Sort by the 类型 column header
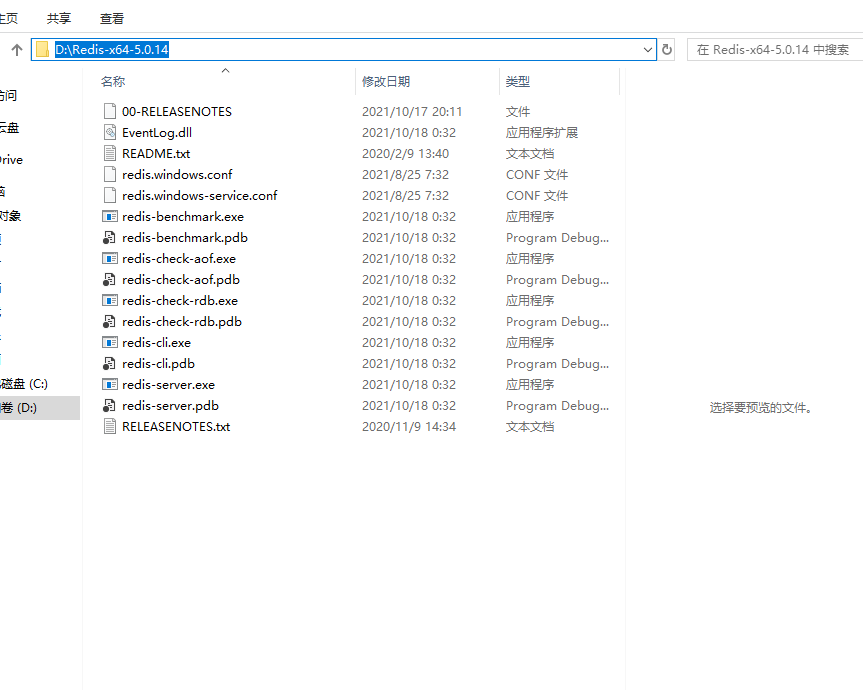Image resolution: width=863 pixels, height=690 pixels. [x=517, y=81]
